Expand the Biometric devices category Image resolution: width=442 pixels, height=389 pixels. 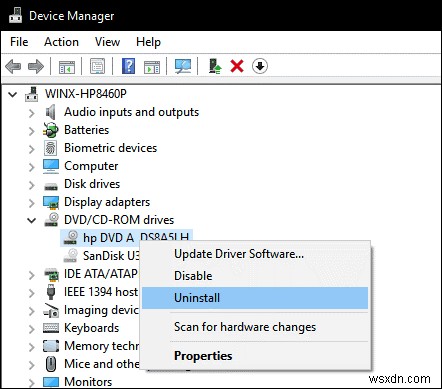coord(32,149)
